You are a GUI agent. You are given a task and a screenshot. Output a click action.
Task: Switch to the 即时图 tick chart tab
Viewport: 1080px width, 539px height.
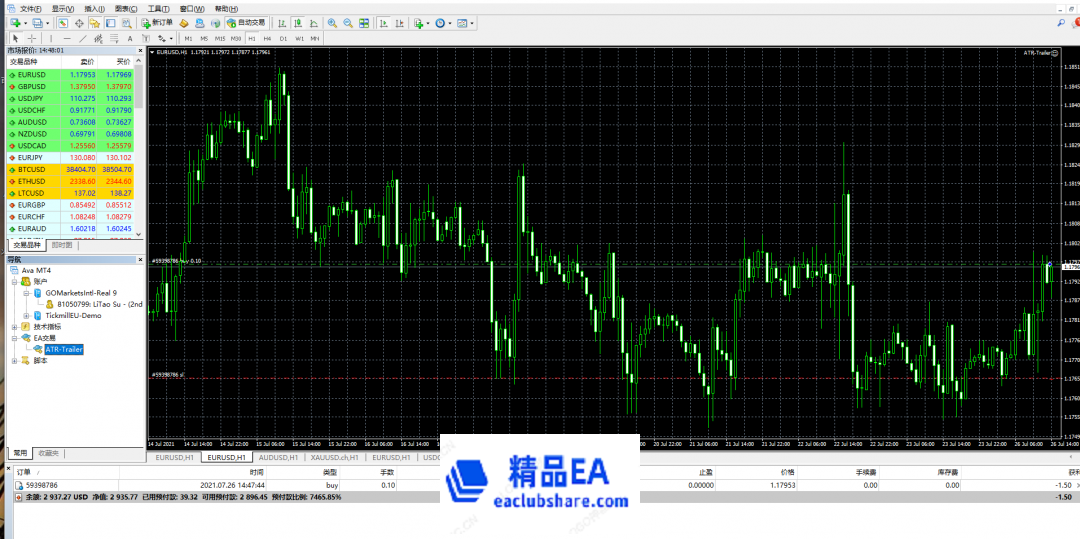coord(61,245)
